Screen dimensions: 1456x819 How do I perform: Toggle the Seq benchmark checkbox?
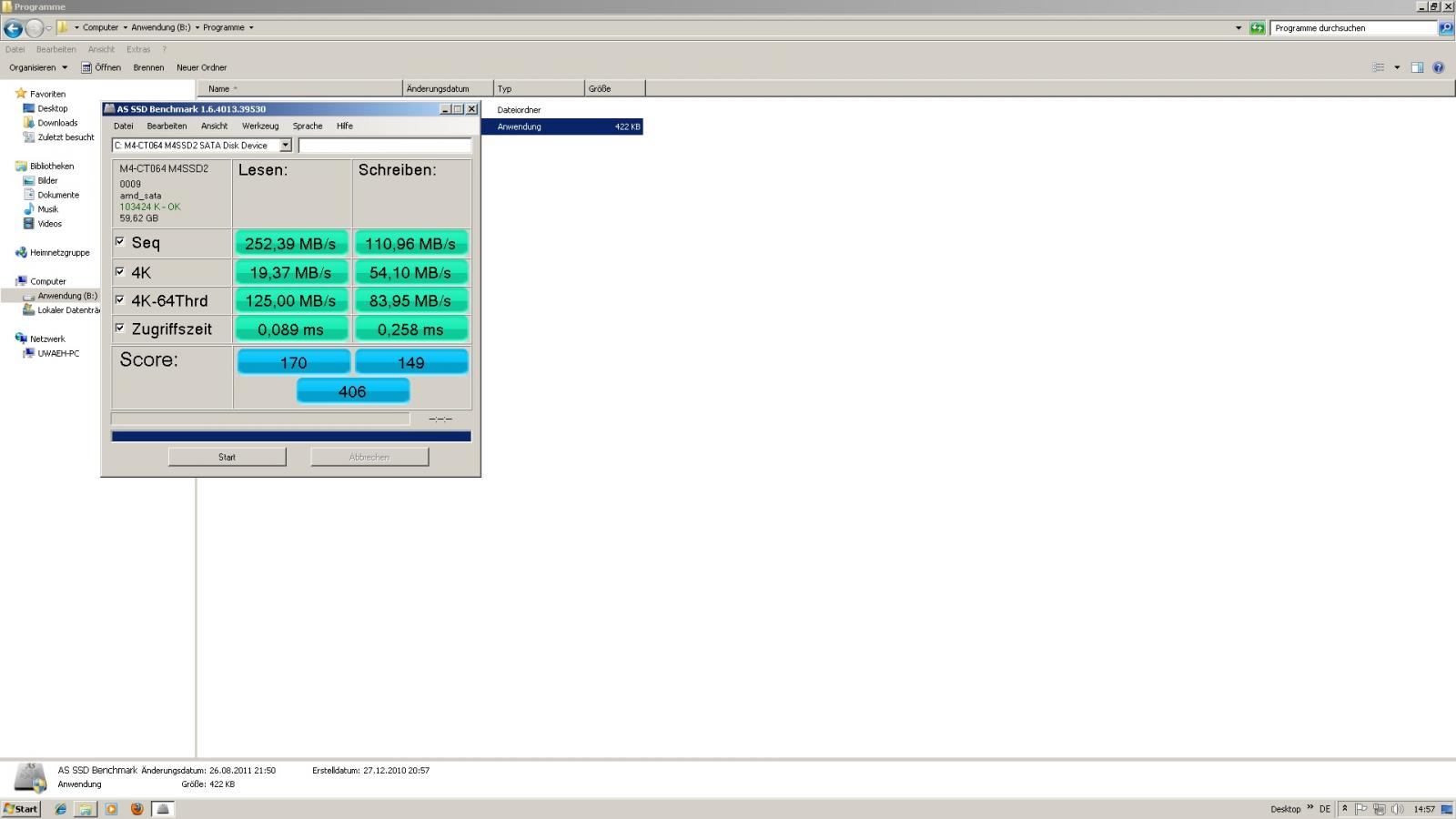click(119, 242)
